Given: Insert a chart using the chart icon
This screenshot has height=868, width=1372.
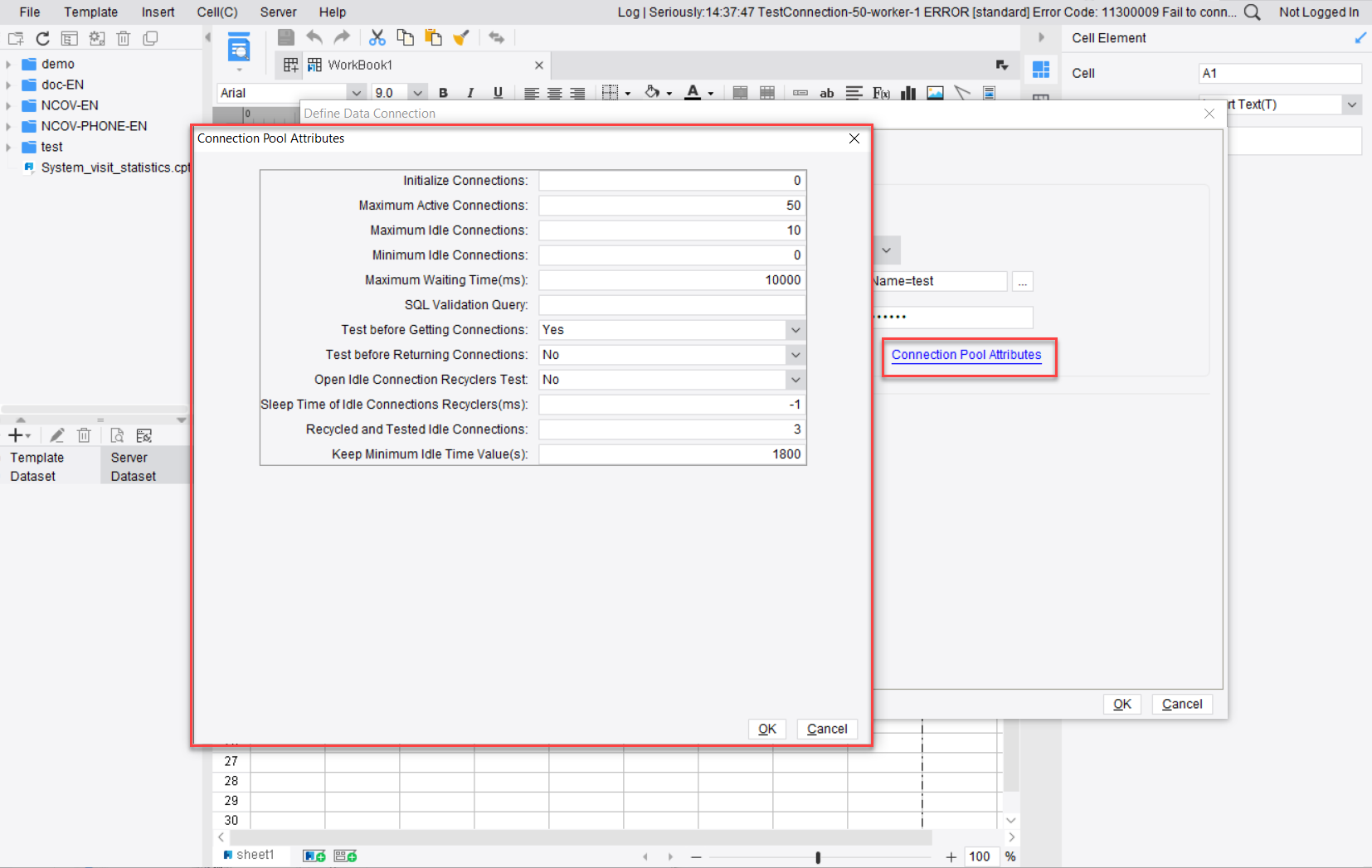Looking at the screenshot, I should pyautogui.click(x=907, y=93).
